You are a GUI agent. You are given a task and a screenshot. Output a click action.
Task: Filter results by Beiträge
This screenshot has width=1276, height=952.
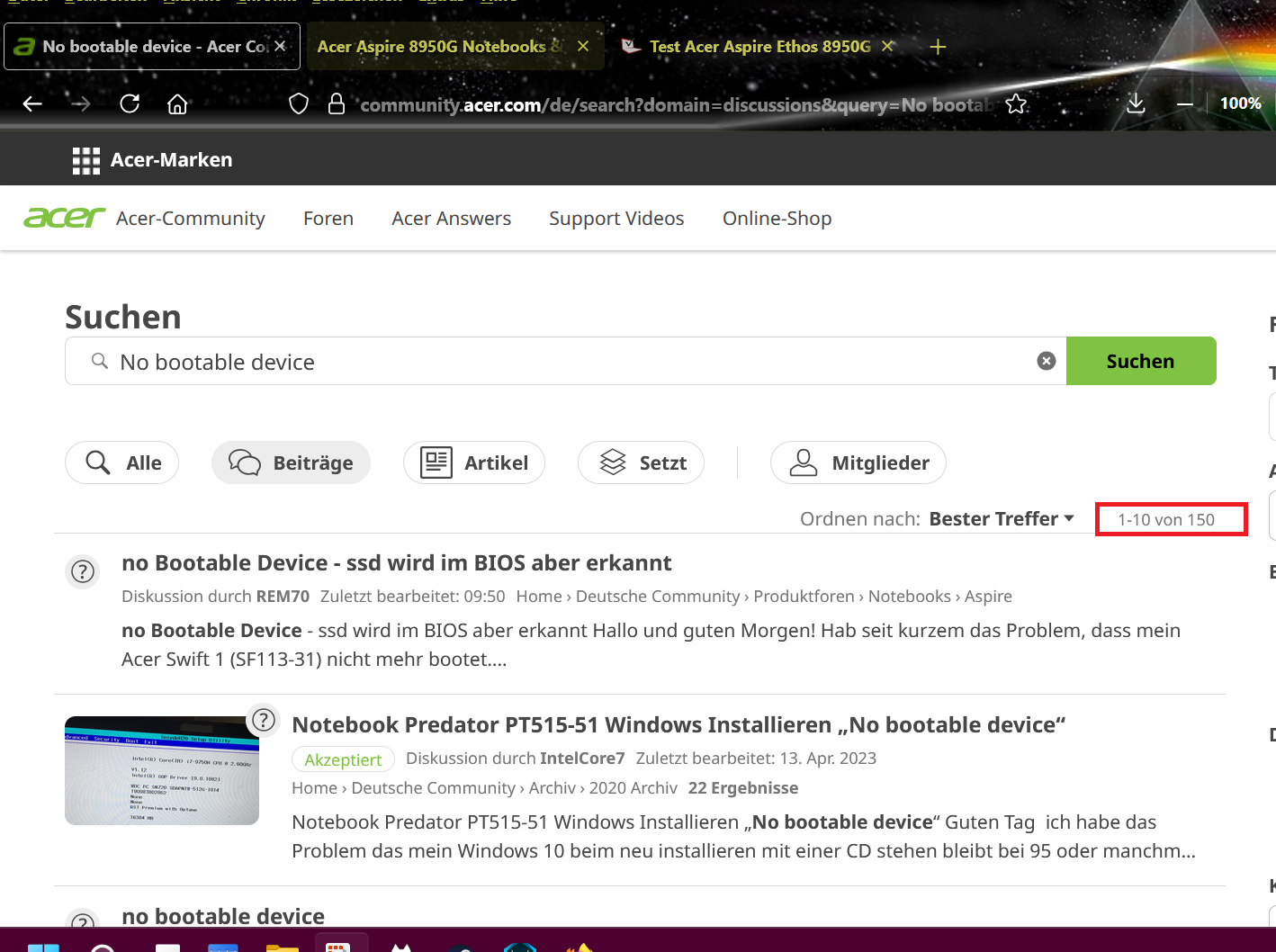coord(291,463)
